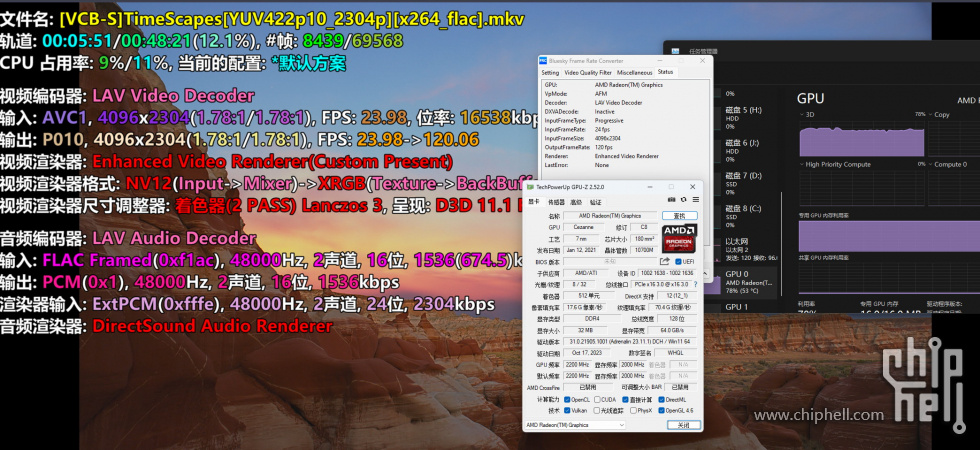This screenshot has height=450, width=980.
Task: Click the WHQL digital signature field
Action: point(674,353)
